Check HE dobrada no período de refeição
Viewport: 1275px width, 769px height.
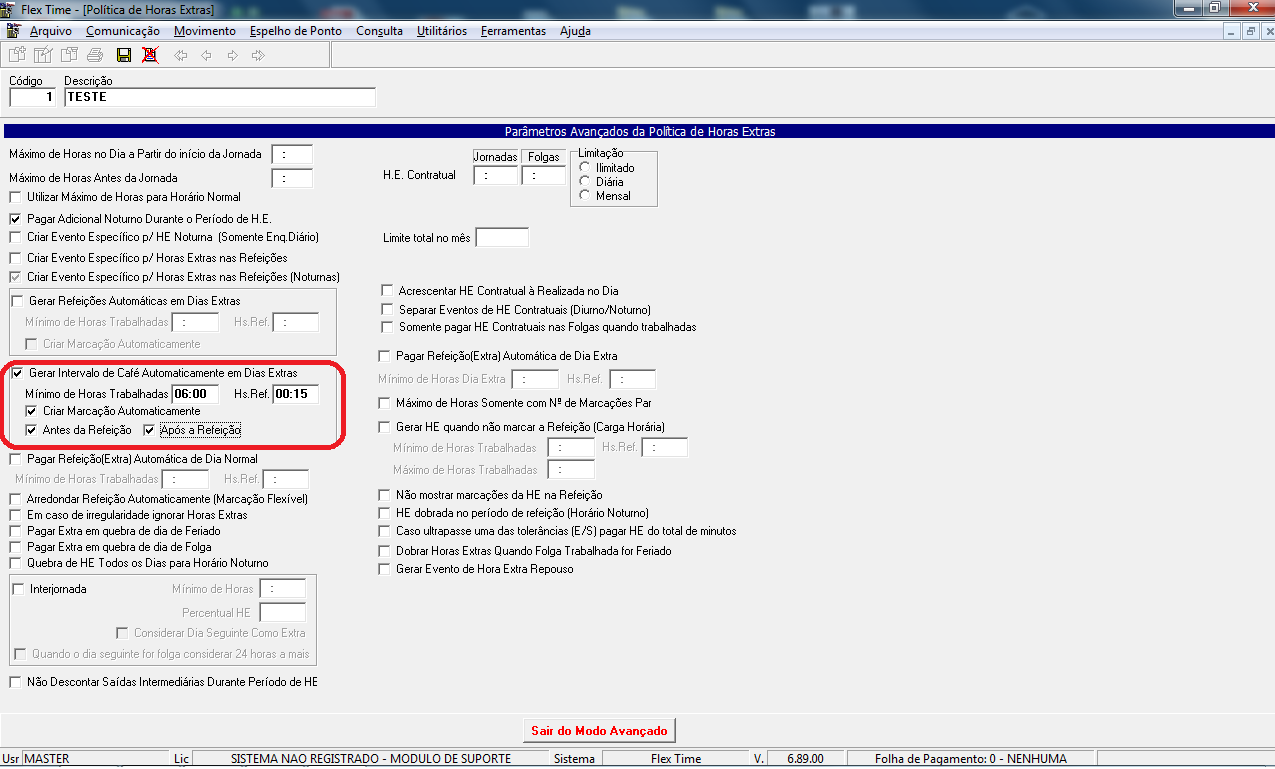coord(385,513)
